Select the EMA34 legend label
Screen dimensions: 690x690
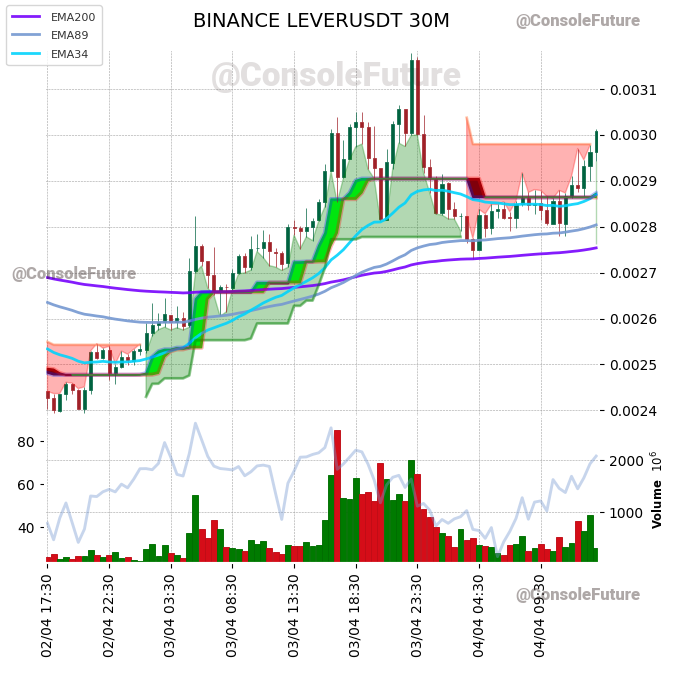70,54
